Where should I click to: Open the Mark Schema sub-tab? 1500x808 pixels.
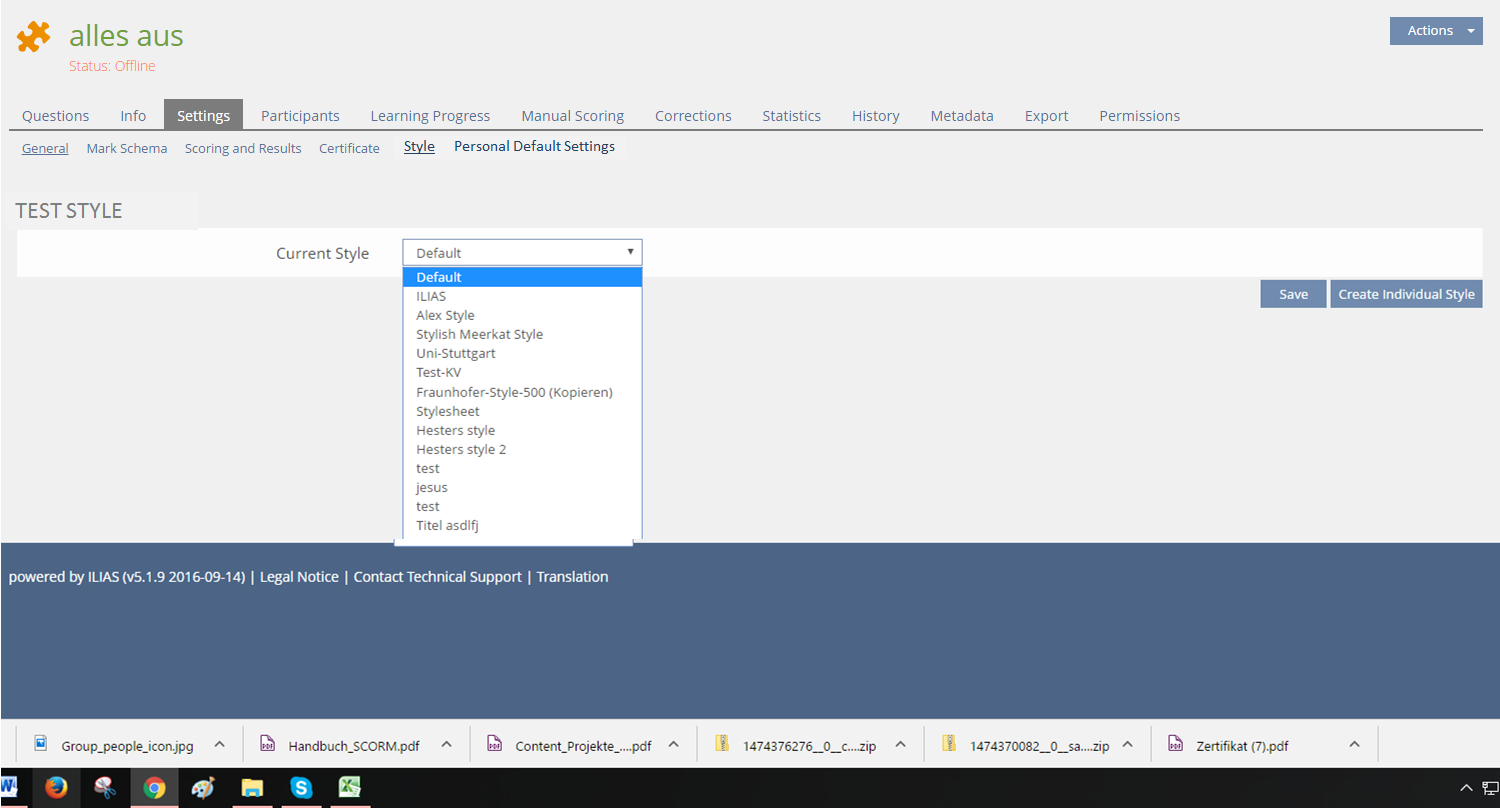(127, 148)
